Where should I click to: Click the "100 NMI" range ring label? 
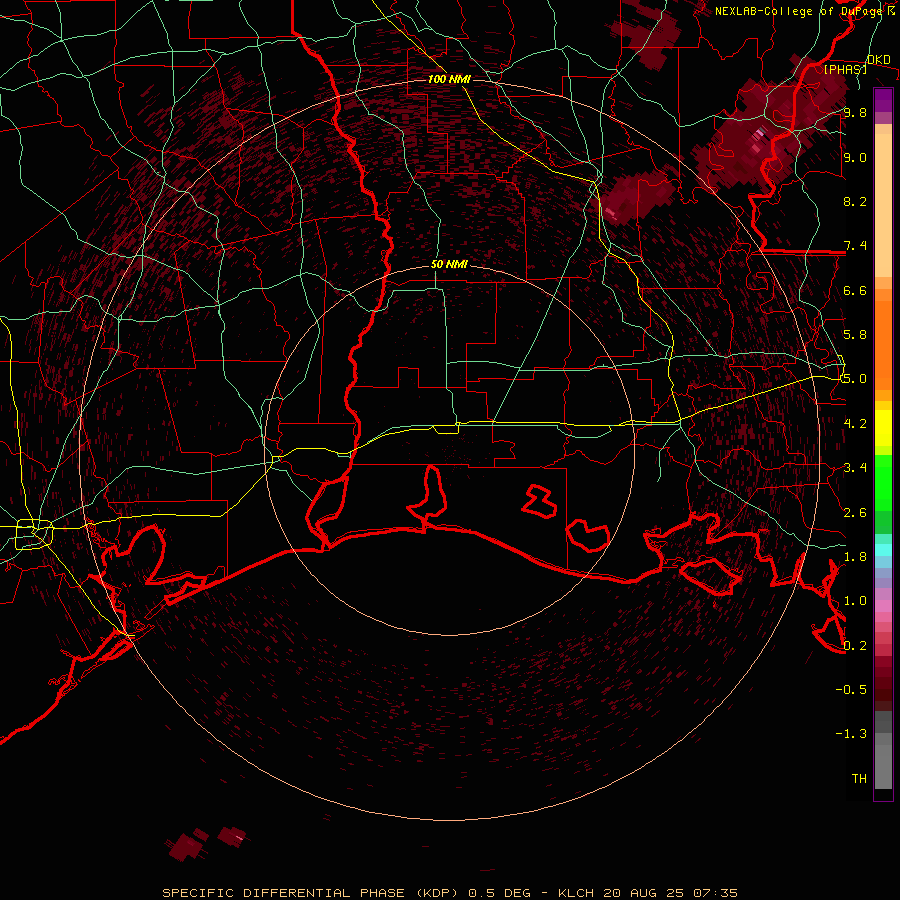coord(449,79)
